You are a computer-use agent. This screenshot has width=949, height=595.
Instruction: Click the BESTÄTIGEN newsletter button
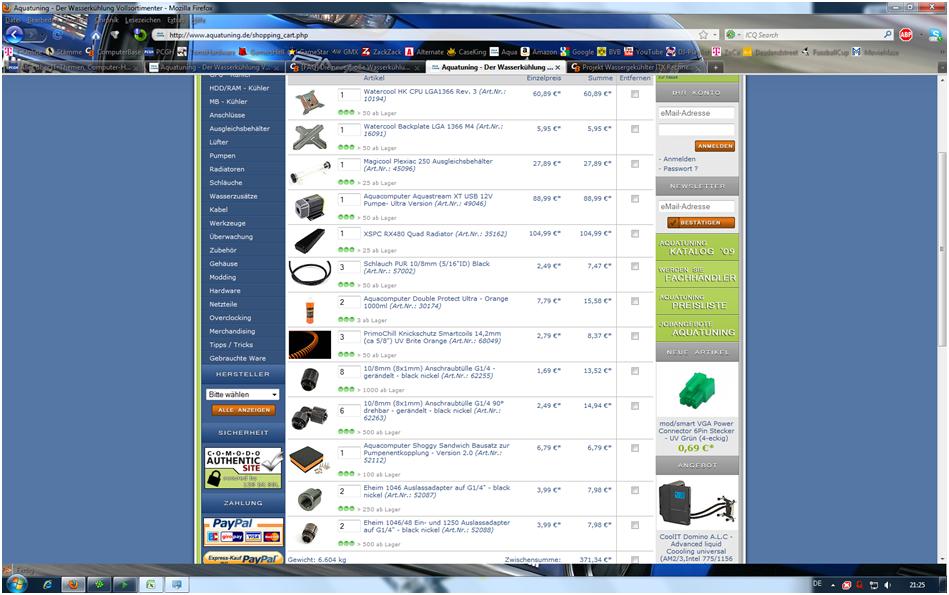701,223
